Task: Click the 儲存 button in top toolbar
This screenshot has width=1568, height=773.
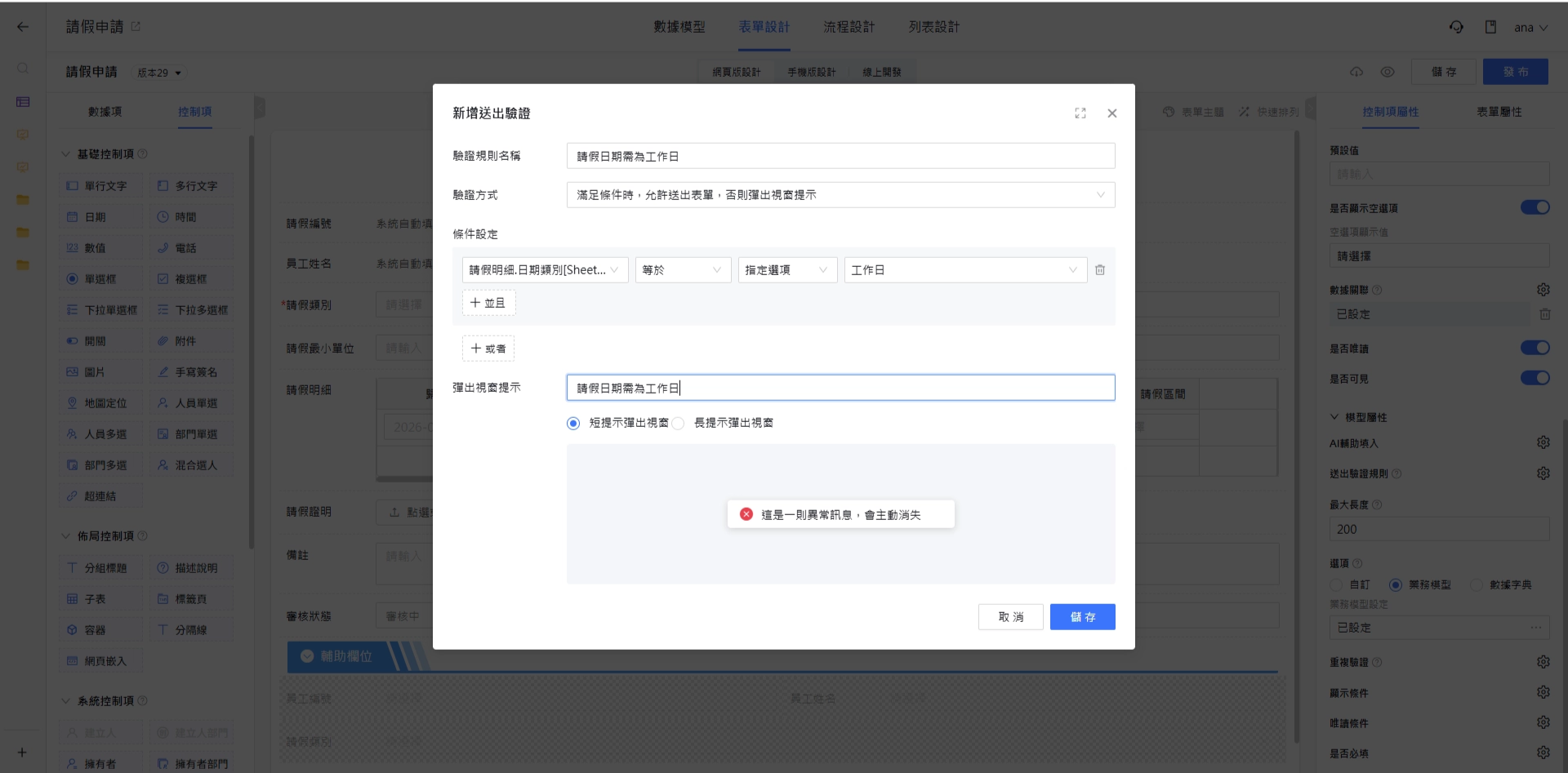Action: pos(1444,72)
